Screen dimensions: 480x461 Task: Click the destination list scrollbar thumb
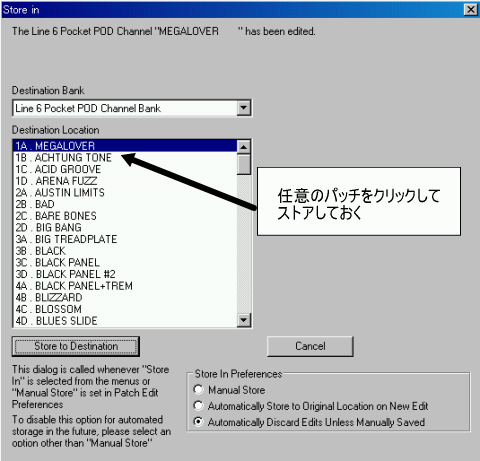tap(244, 164)
